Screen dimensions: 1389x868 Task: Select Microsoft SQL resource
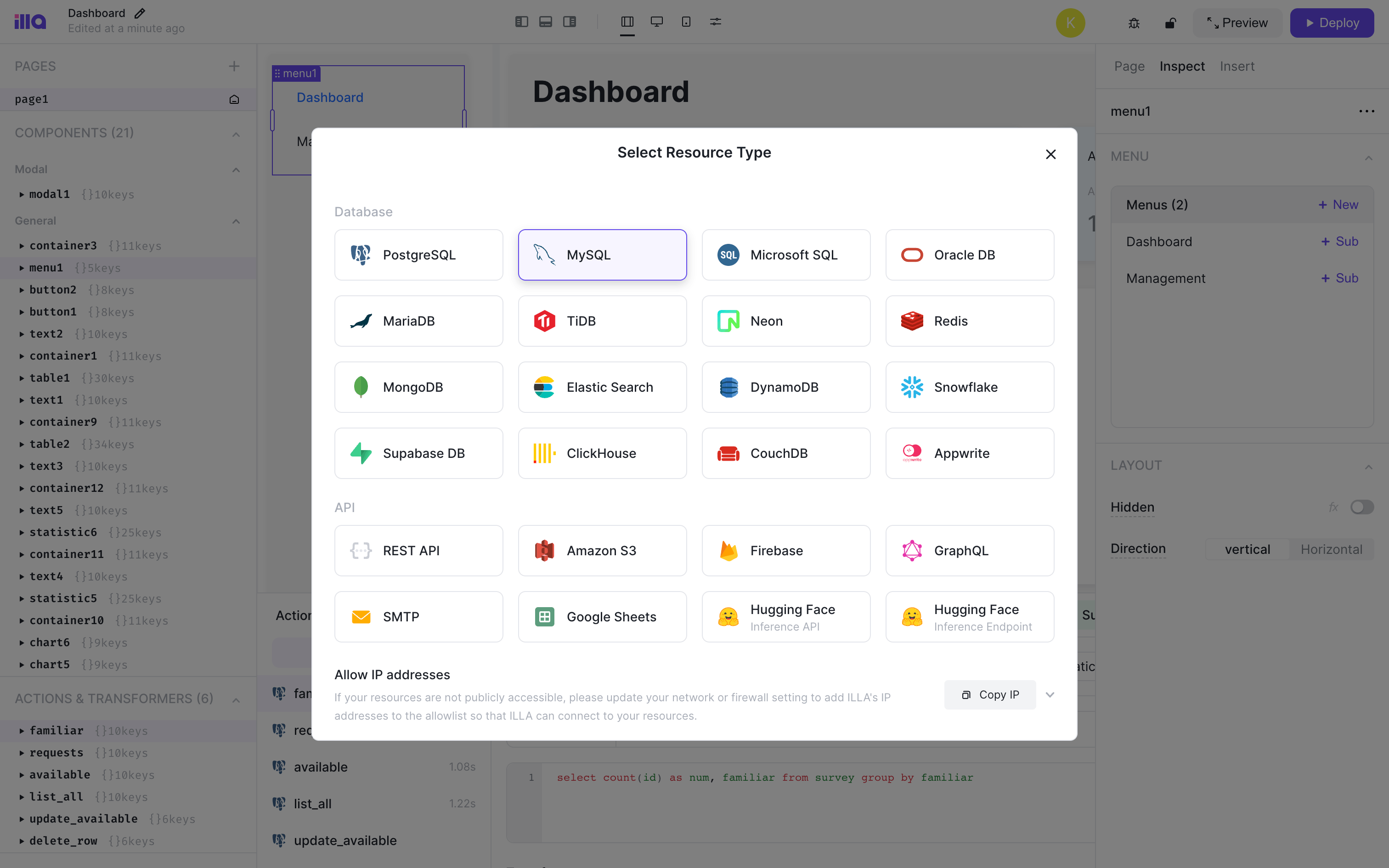[x=786, y=255]
